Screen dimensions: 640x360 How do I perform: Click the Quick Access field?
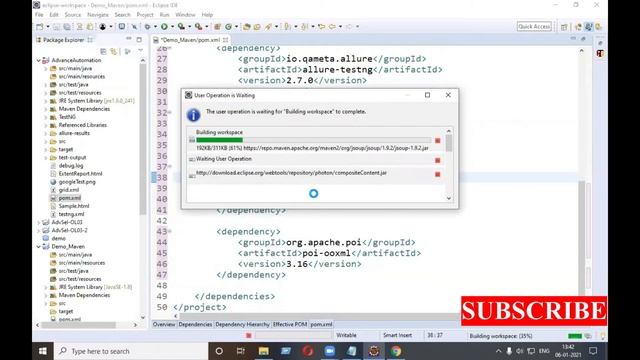(x=534, y=27)
